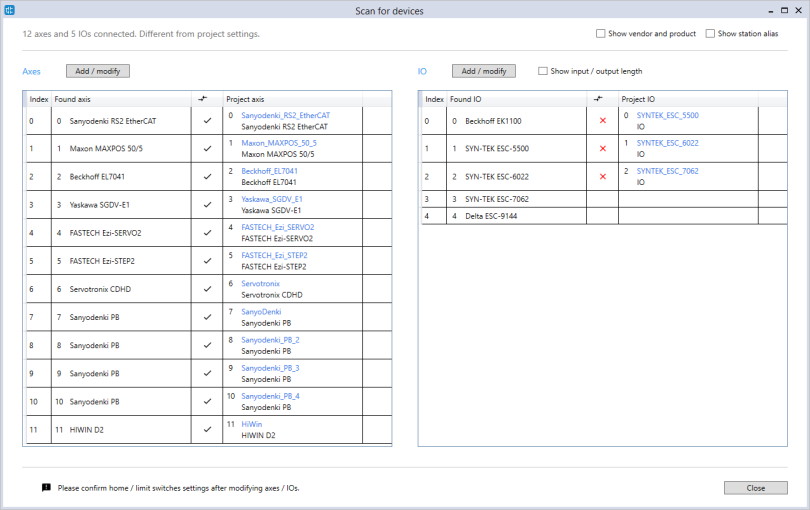Click the app icon in title bar
This screenshot has height=510, width=810.
pyautogui.click(x=9, y=10)
